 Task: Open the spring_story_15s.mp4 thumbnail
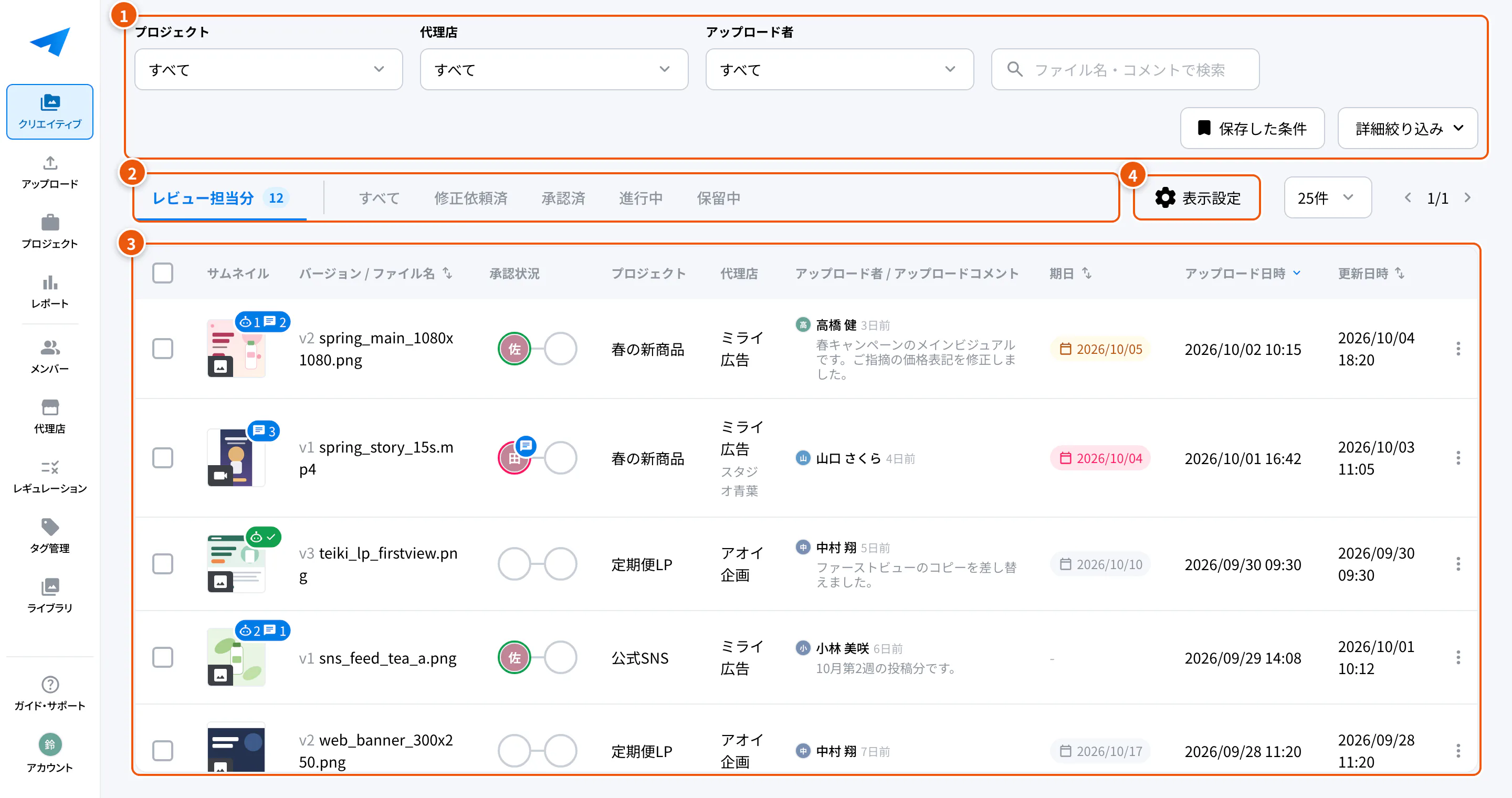click(x=236, y=458)
